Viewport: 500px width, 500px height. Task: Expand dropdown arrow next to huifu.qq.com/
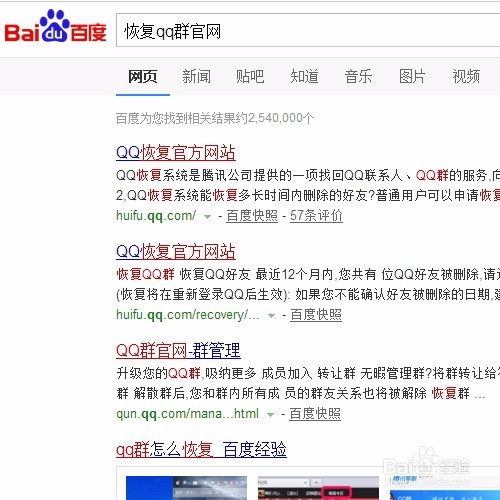[207, 217]
